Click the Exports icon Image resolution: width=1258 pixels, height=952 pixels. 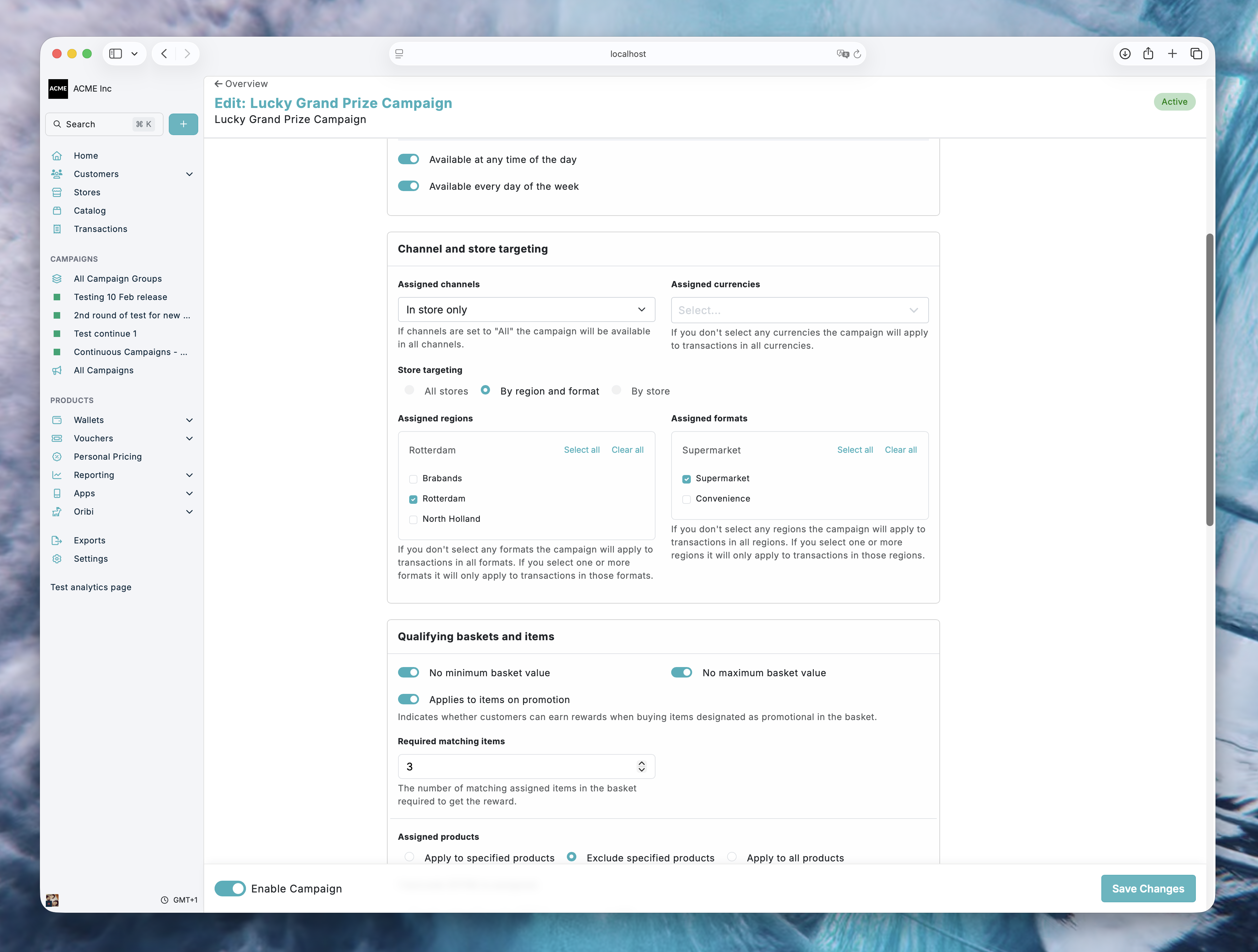coord(57,540)
